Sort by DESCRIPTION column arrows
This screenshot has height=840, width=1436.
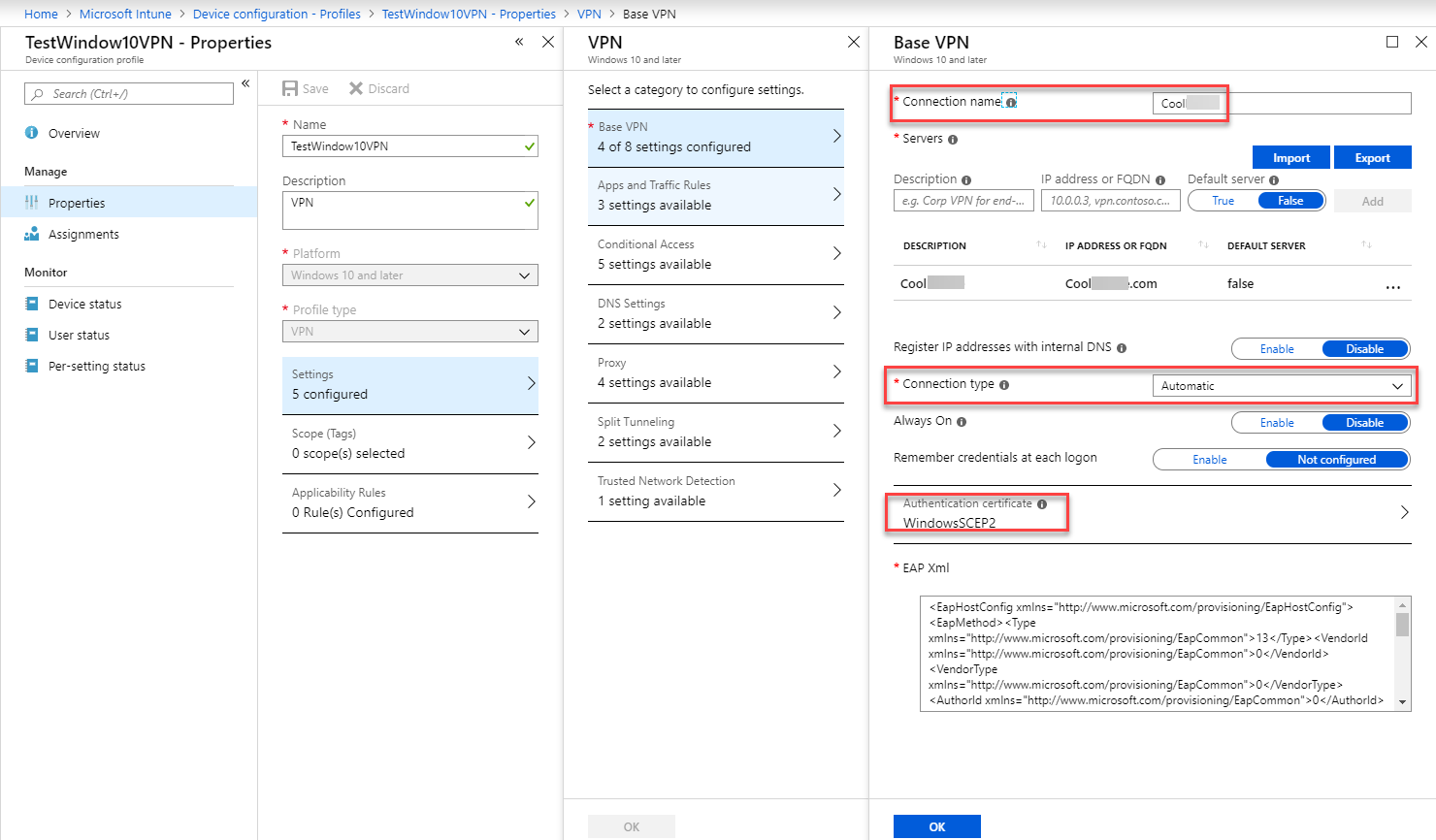click(1041, 245)
